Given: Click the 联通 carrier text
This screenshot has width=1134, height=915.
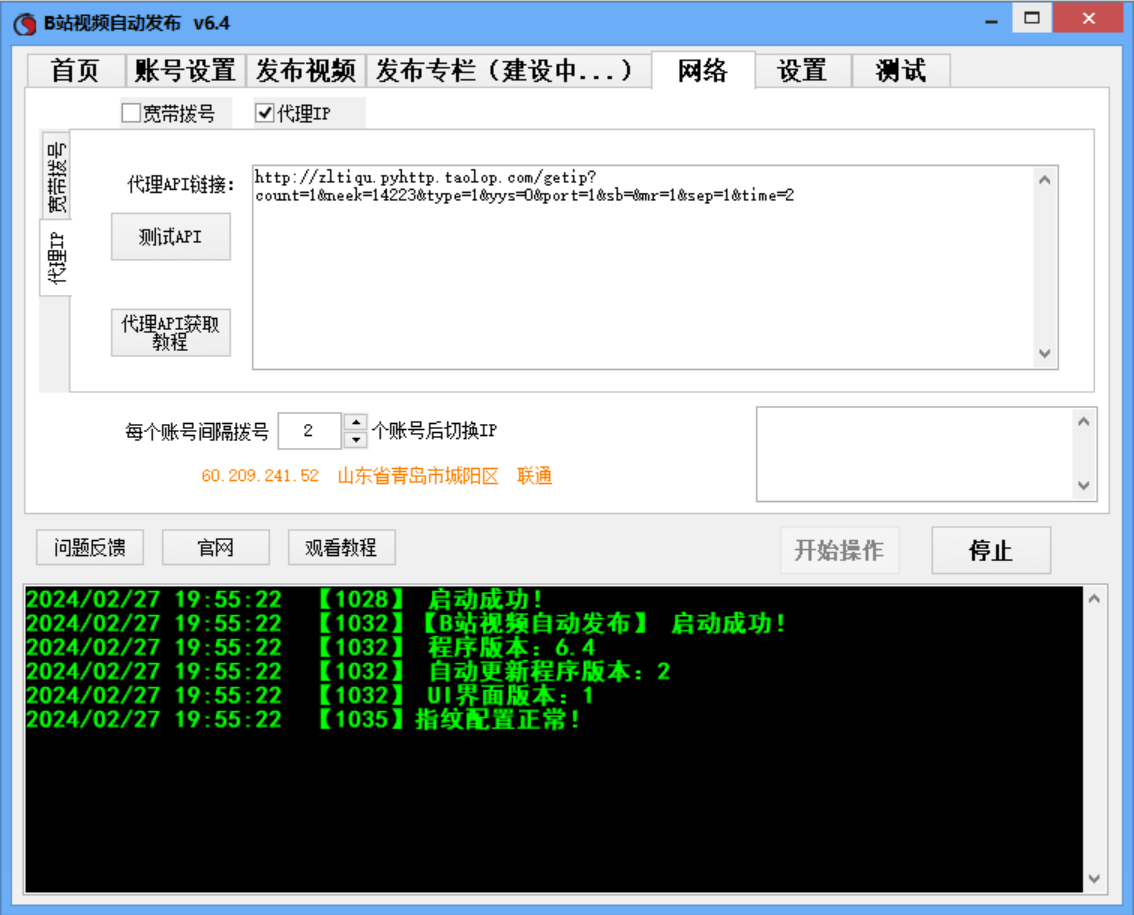Looking at the screenshot, I should coord(534,475).
